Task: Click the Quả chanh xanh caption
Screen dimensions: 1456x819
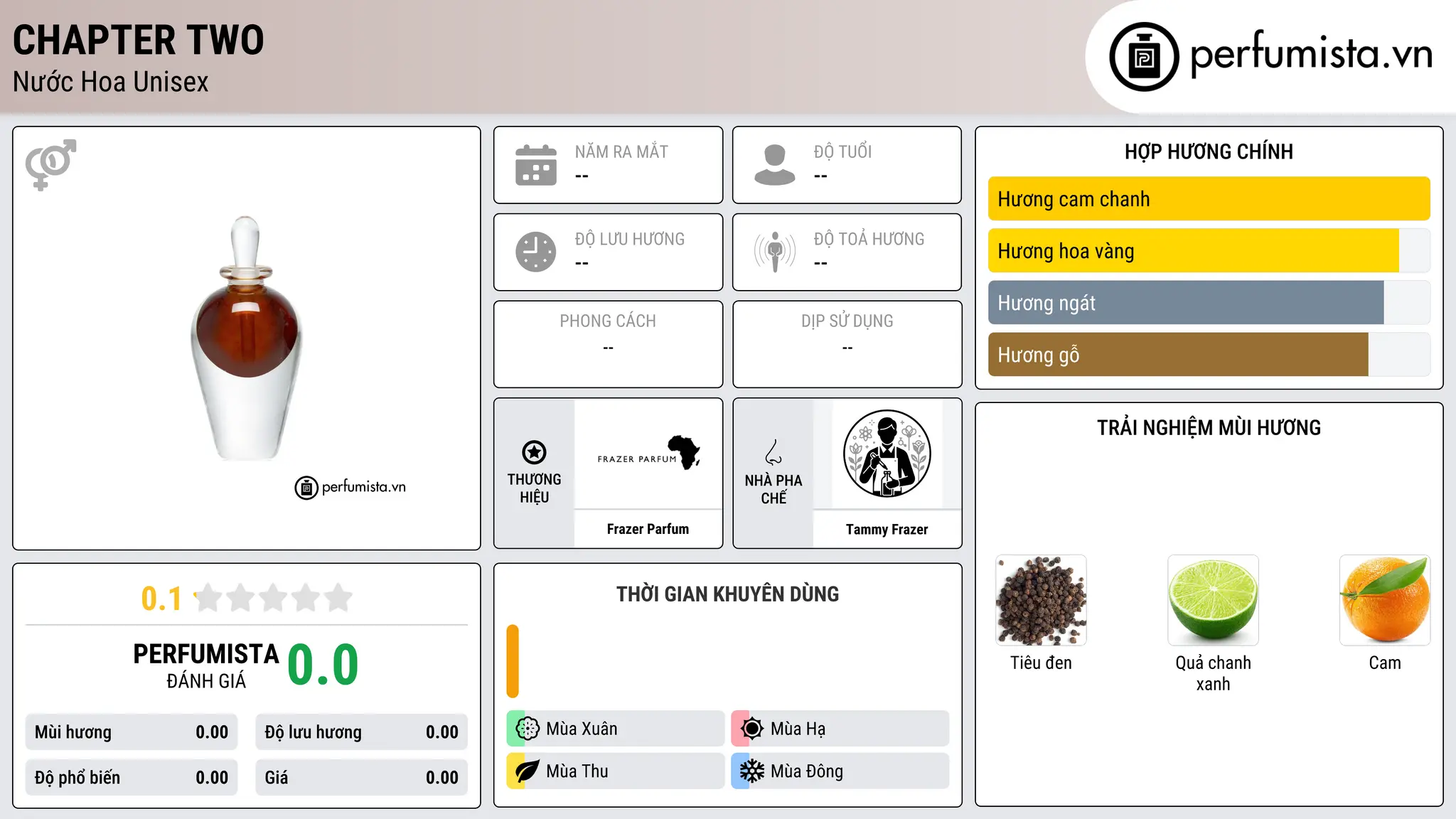Action: pyautogui.click(x=1213, y=673)
